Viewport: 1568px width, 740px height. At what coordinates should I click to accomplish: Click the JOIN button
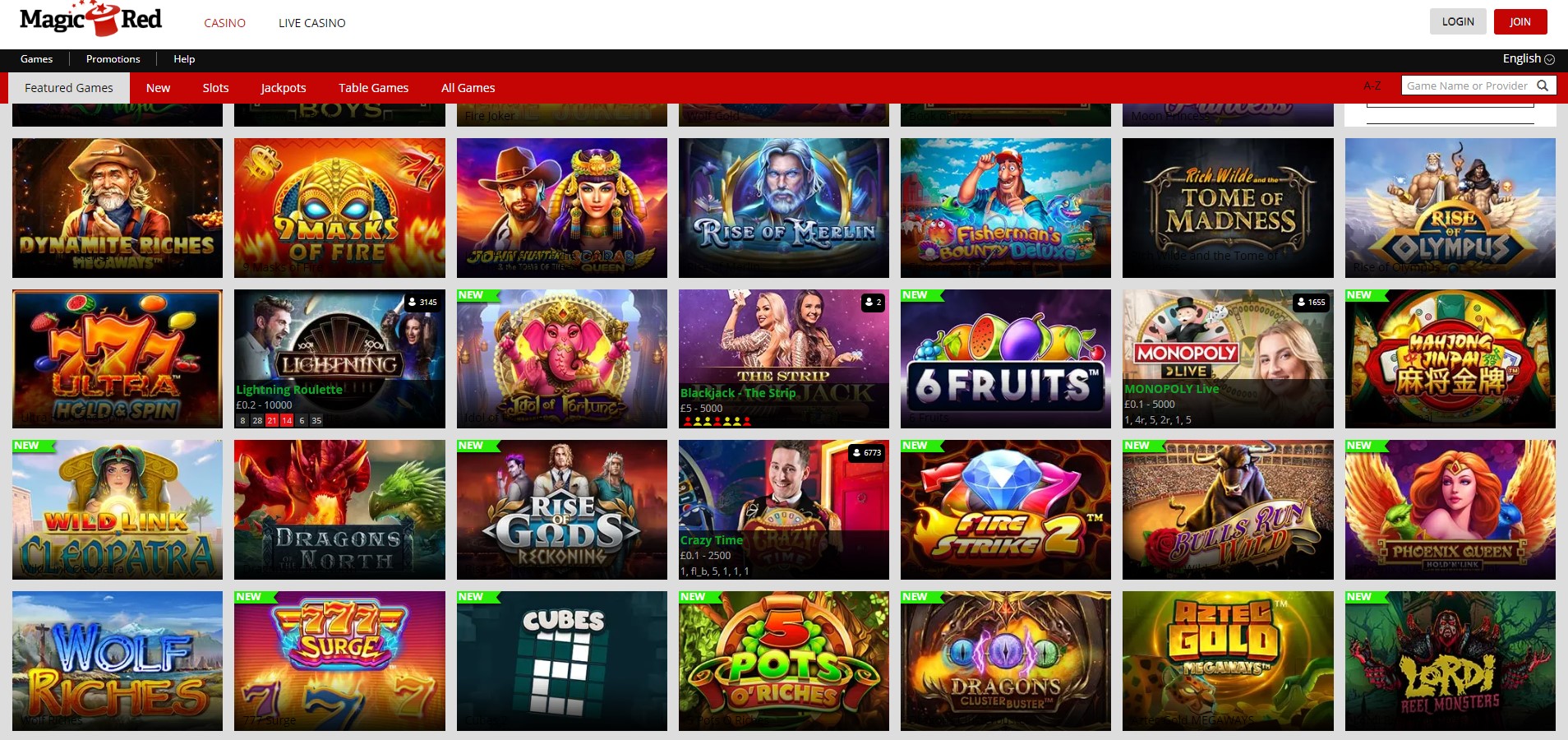point(1520,22)
